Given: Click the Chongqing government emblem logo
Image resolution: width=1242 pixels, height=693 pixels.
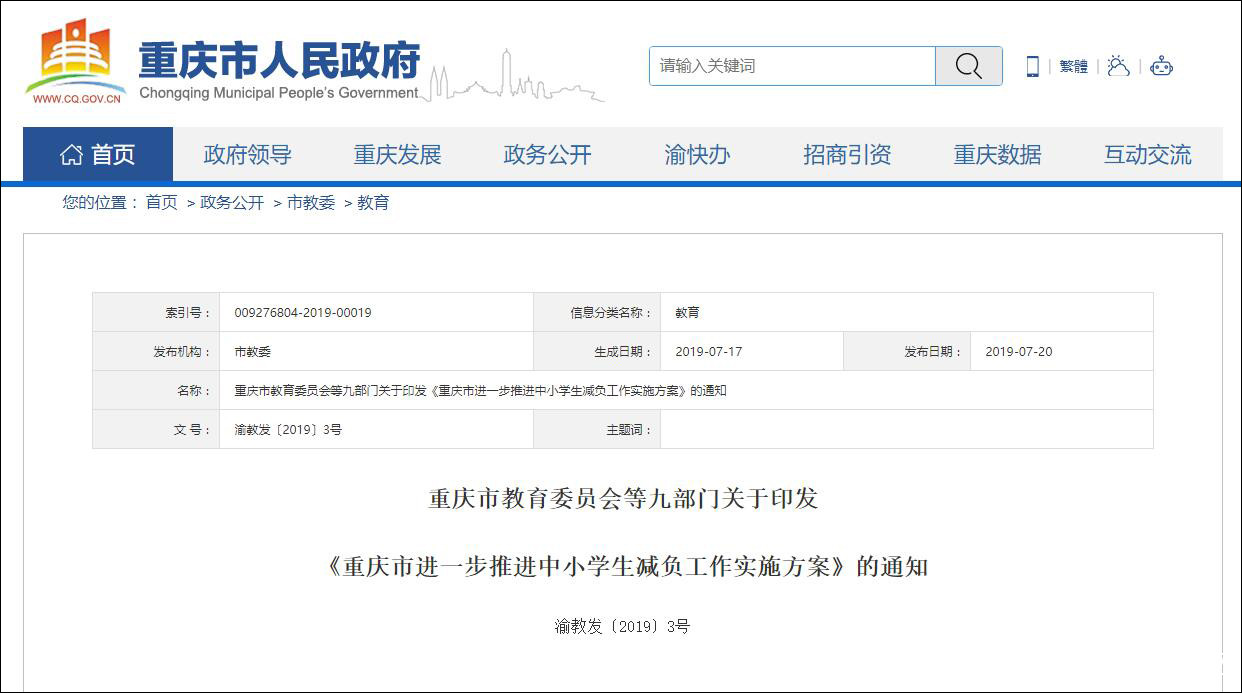Looking at the screenshot, I should (x=77, y=62).
